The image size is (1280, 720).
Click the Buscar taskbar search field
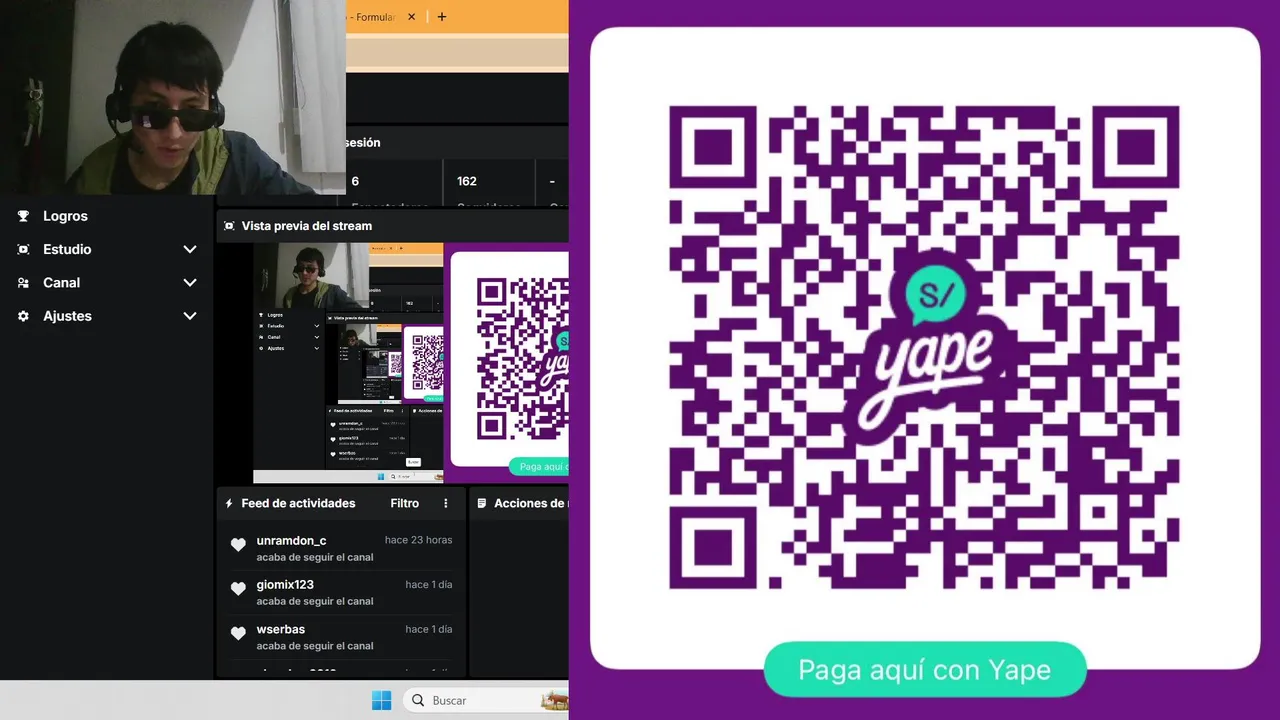coord(486,700)
